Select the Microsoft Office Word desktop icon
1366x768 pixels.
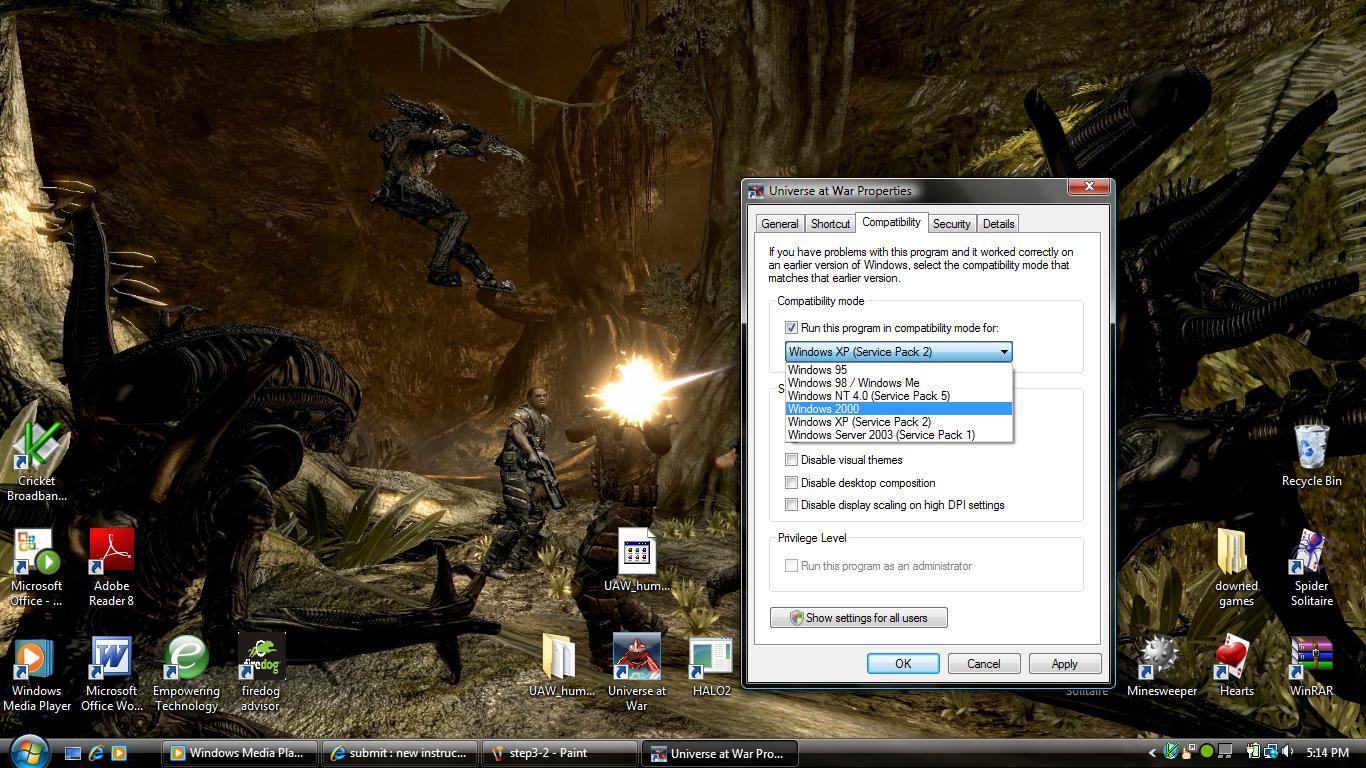pyautogui.click(x=111, y=672)
